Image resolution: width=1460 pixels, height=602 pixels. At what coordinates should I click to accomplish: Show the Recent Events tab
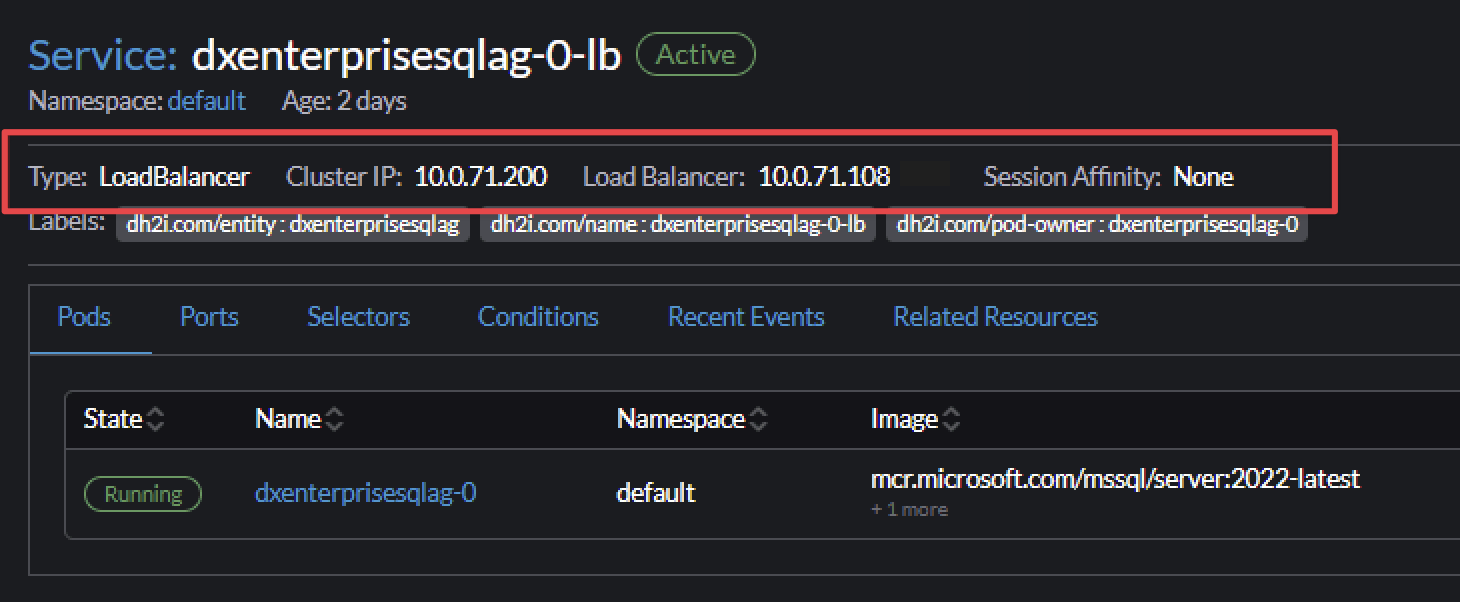click(x=746, y=317)
